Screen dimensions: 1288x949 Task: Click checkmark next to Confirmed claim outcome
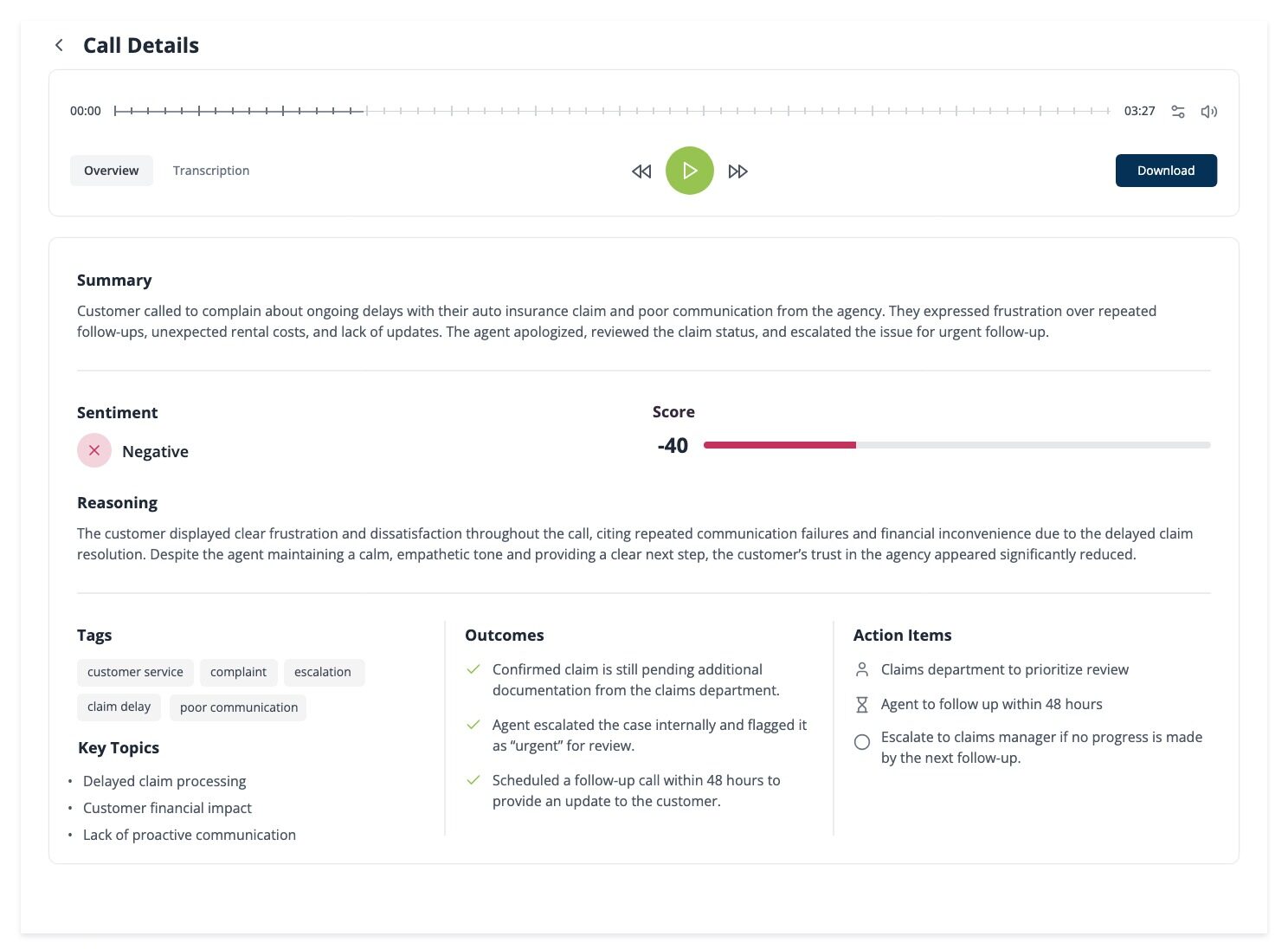click(473, 669)
